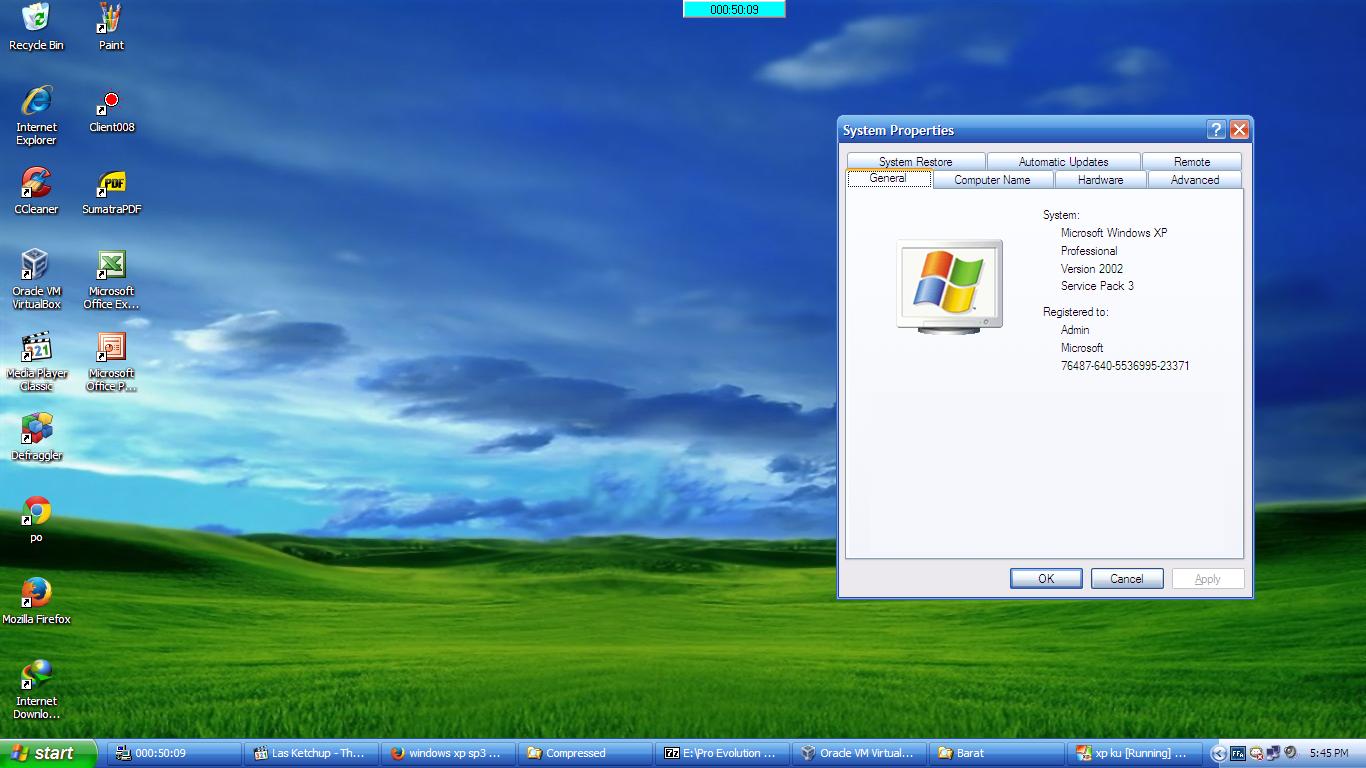1366x768 pixels.
Task: Cancel the System Properties dialog
Action: click(x=1127, y=578)
